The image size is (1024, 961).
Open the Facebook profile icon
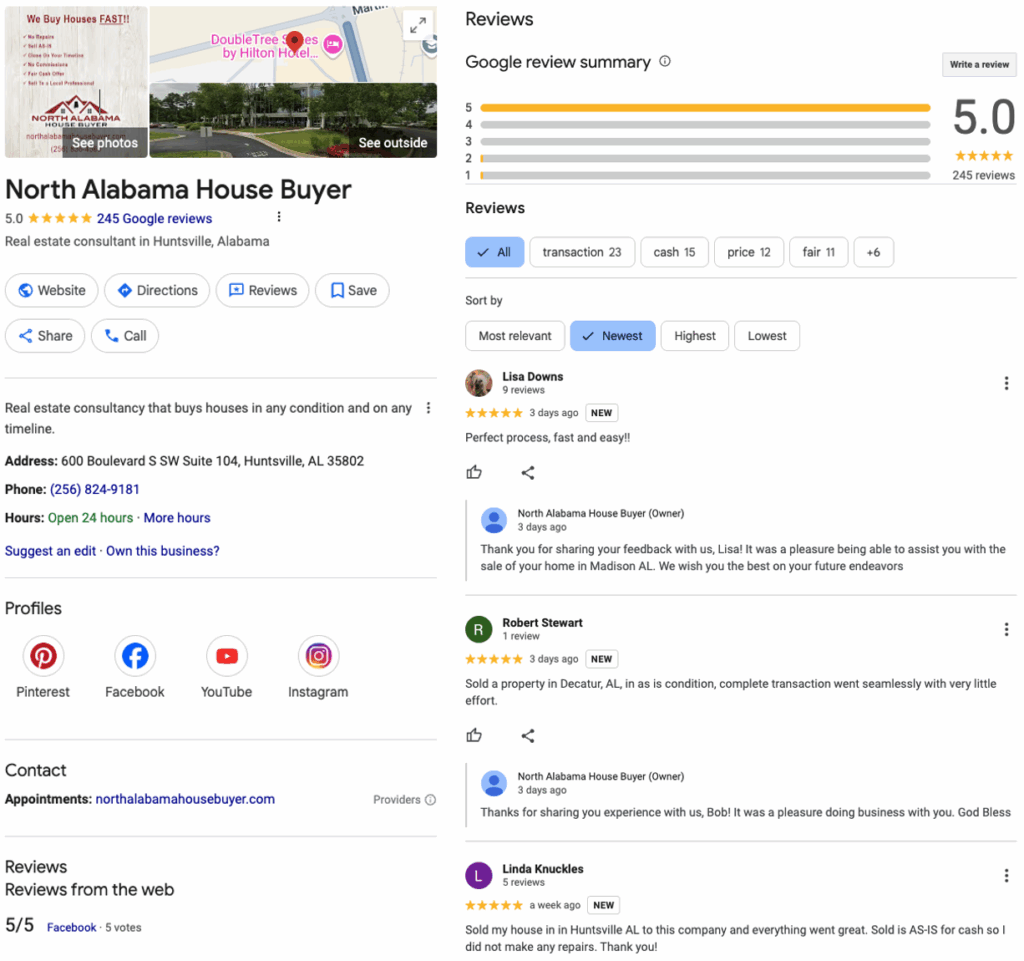click(x=135, y=655)
